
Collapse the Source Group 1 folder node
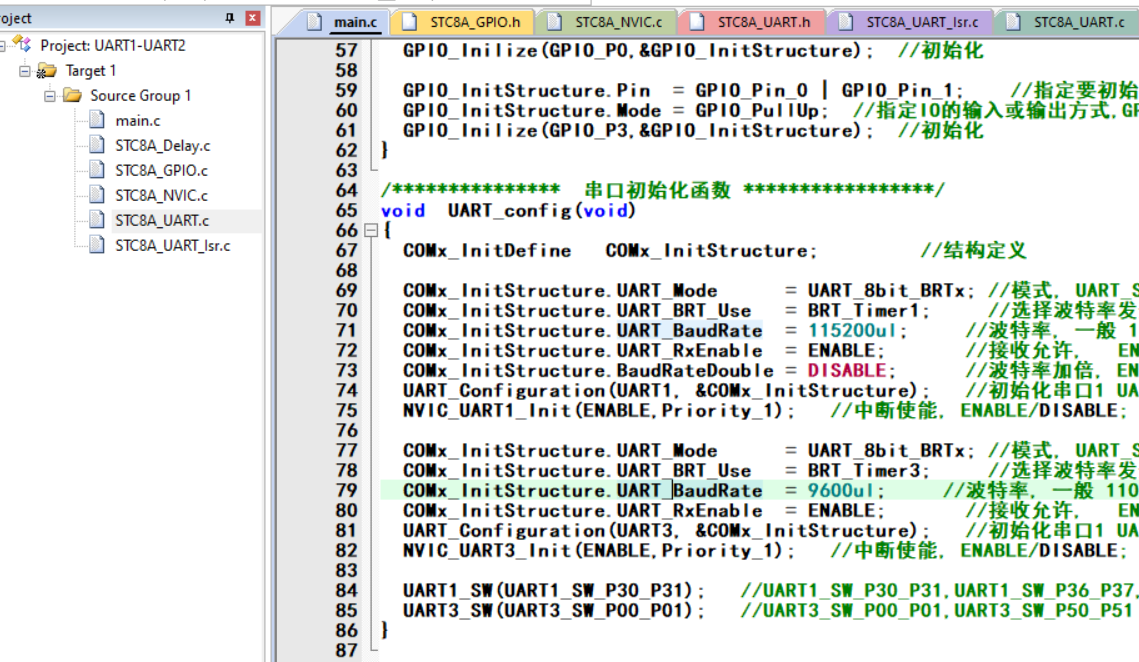coord(49,95)
